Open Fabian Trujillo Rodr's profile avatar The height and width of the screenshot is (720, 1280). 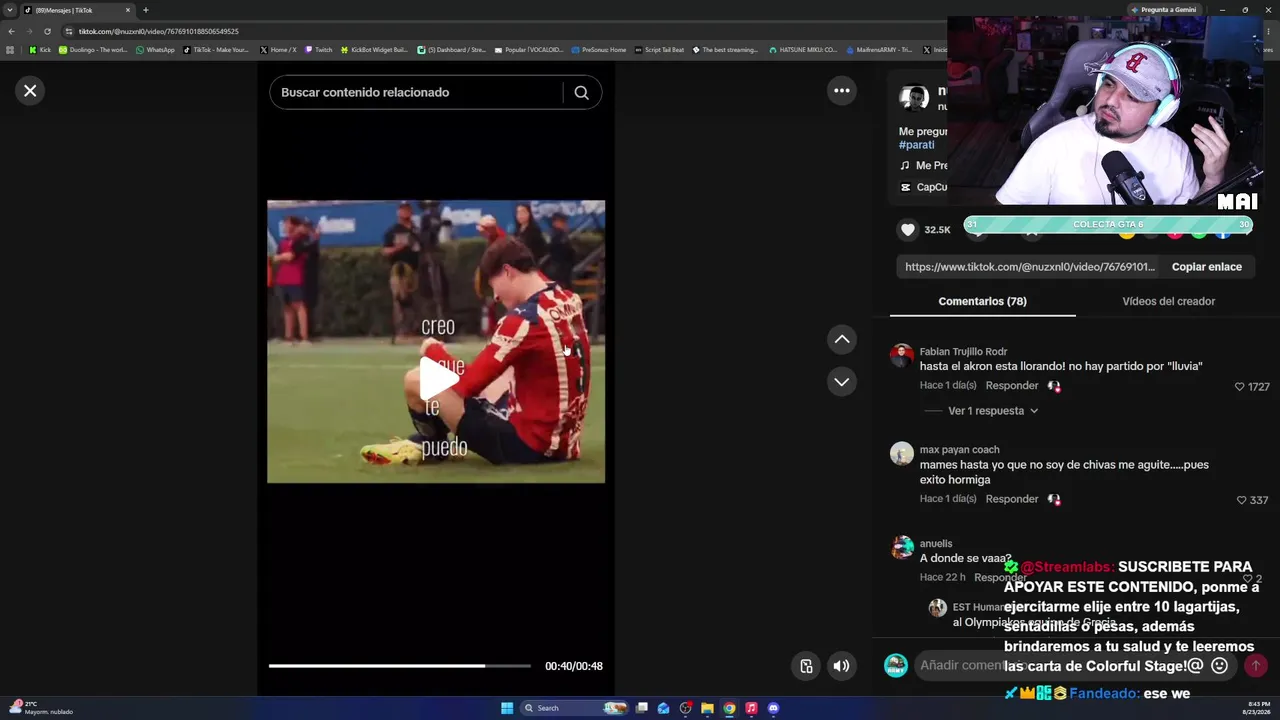[x=902, y=356]
